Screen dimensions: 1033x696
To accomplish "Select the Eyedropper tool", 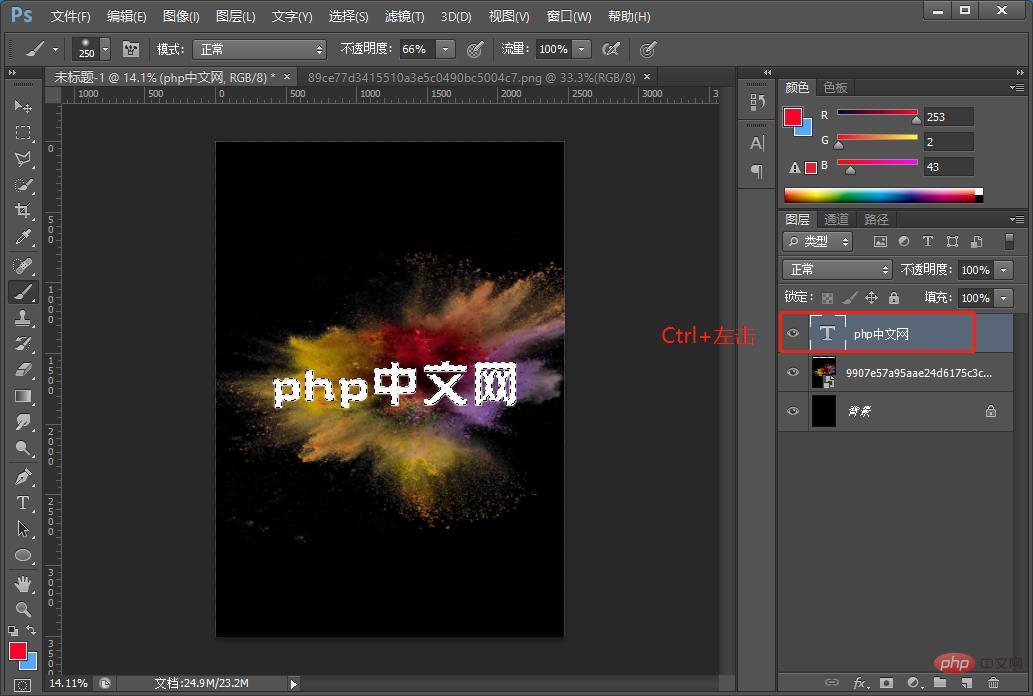I will [23, 237].
